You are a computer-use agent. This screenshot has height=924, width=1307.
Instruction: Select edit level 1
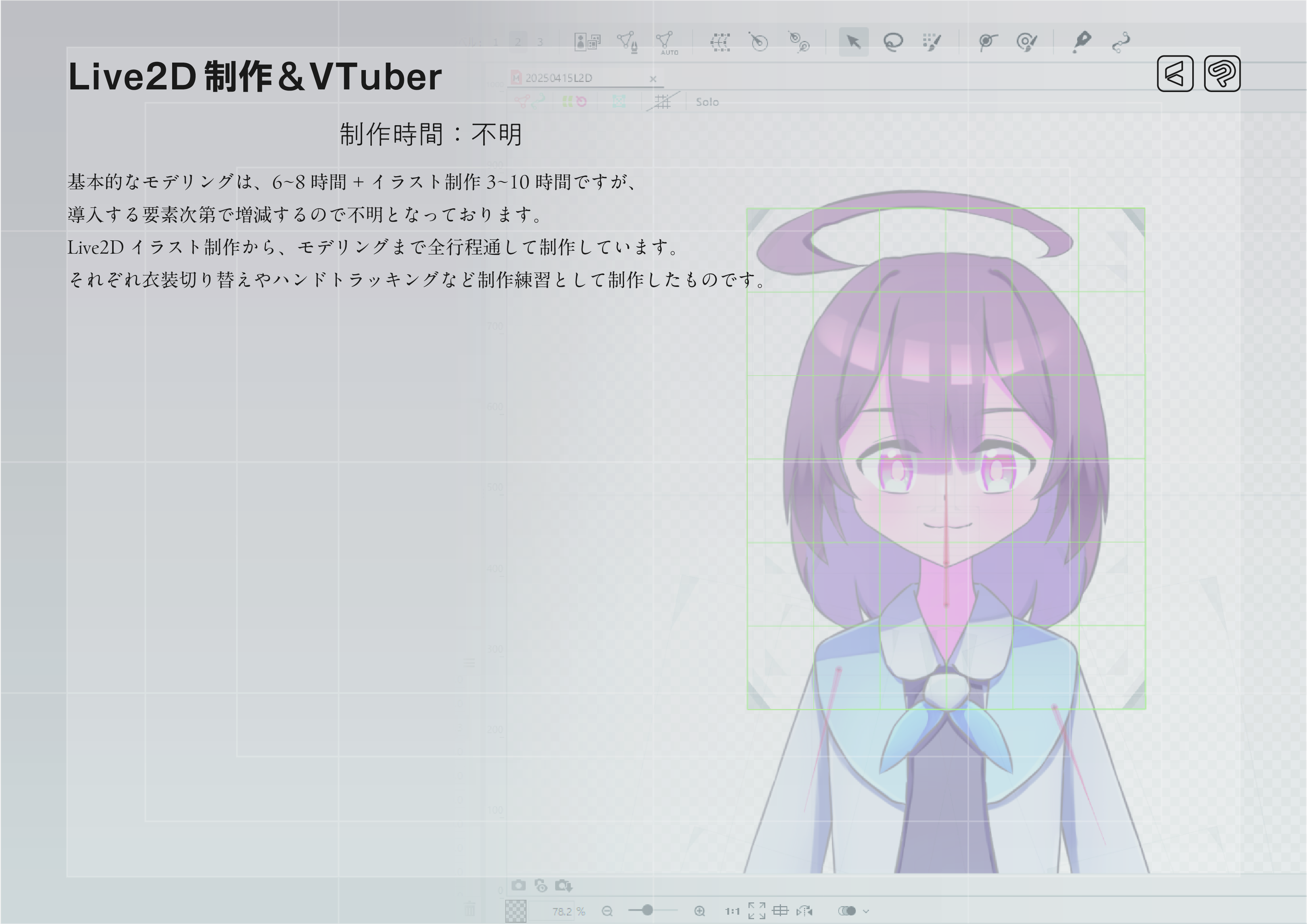click(495, 42)
